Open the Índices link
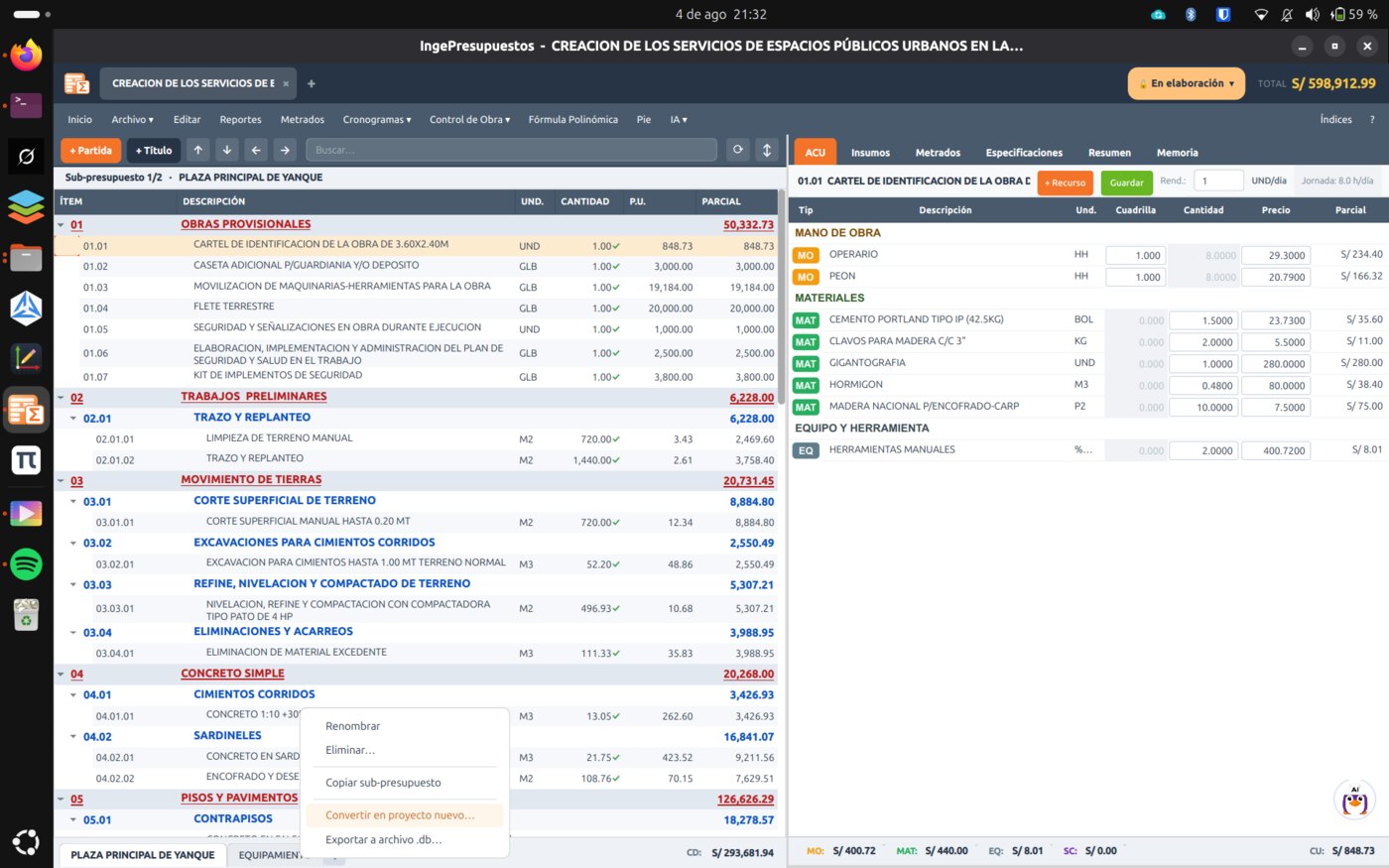Screen dimensions: 1389x868 coord(1335,119)
